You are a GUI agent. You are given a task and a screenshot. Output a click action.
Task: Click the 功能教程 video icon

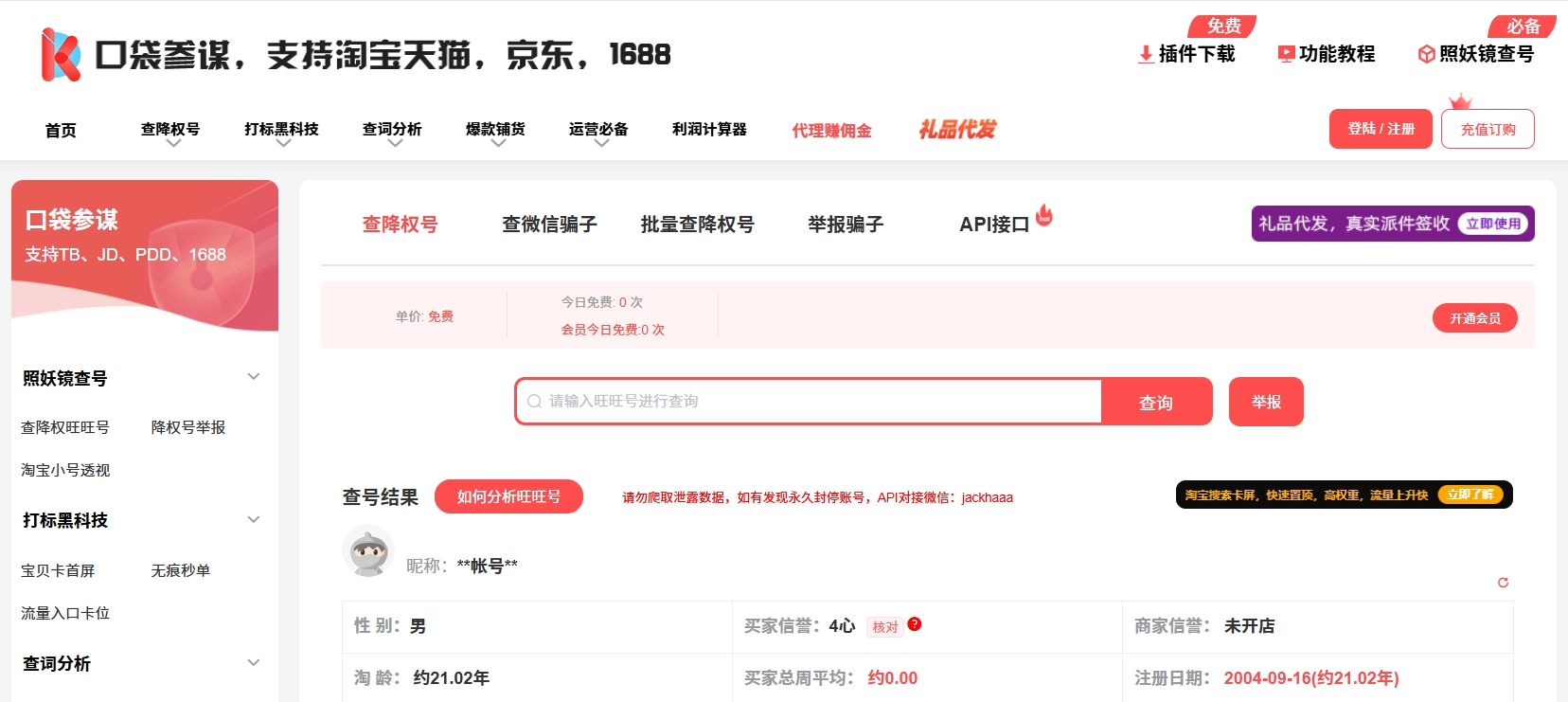click(x=1286, y=54)
